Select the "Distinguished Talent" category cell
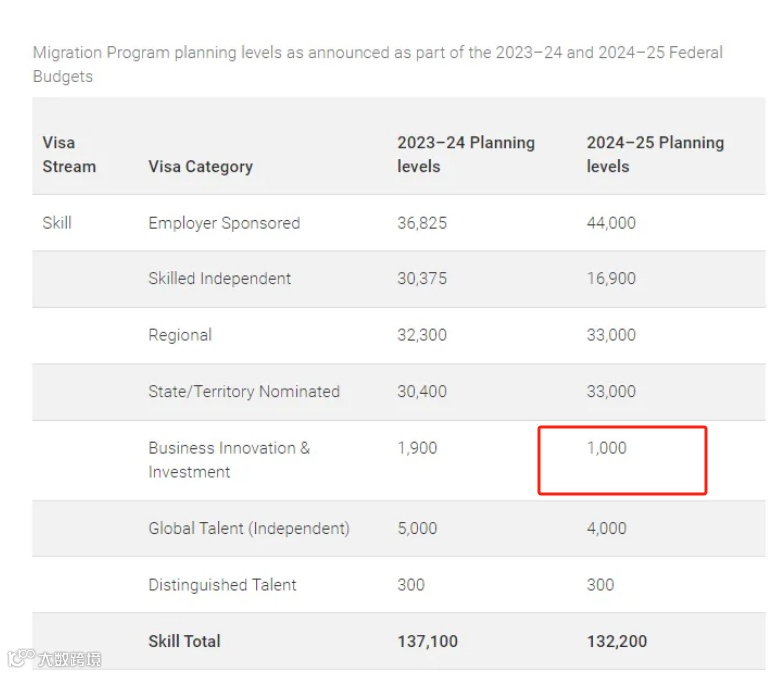Screen dimensions: 768x674 [x=222, y=585]
